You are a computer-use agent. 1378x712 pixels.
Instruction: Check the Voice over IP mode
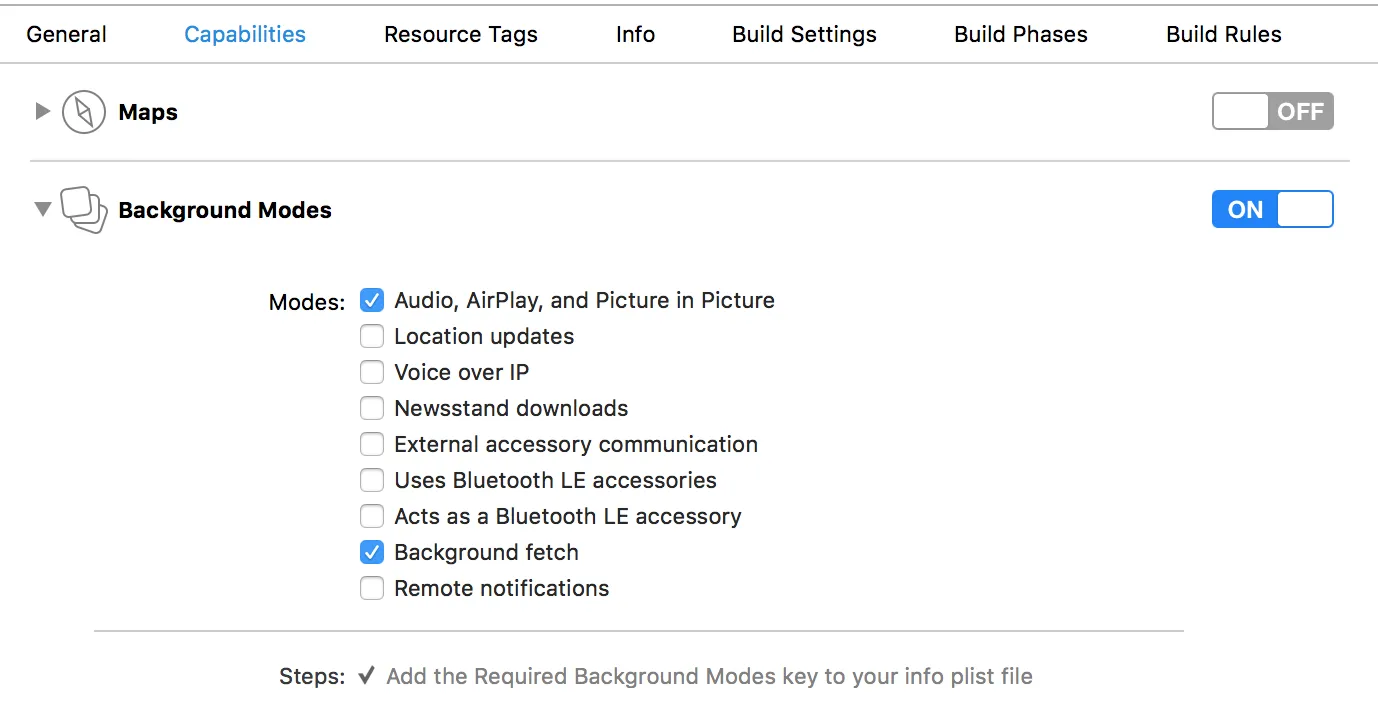(x=372, y=372)
